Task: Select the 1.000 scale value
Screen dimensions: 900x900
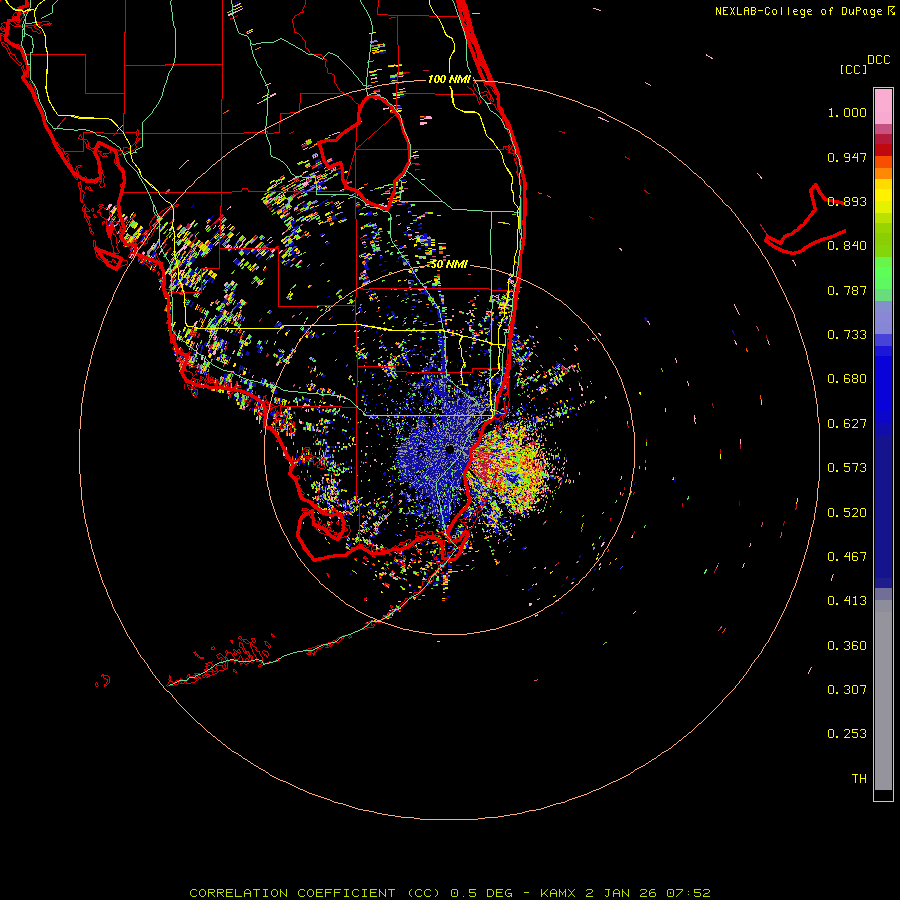Action: (x=847, y=112)
